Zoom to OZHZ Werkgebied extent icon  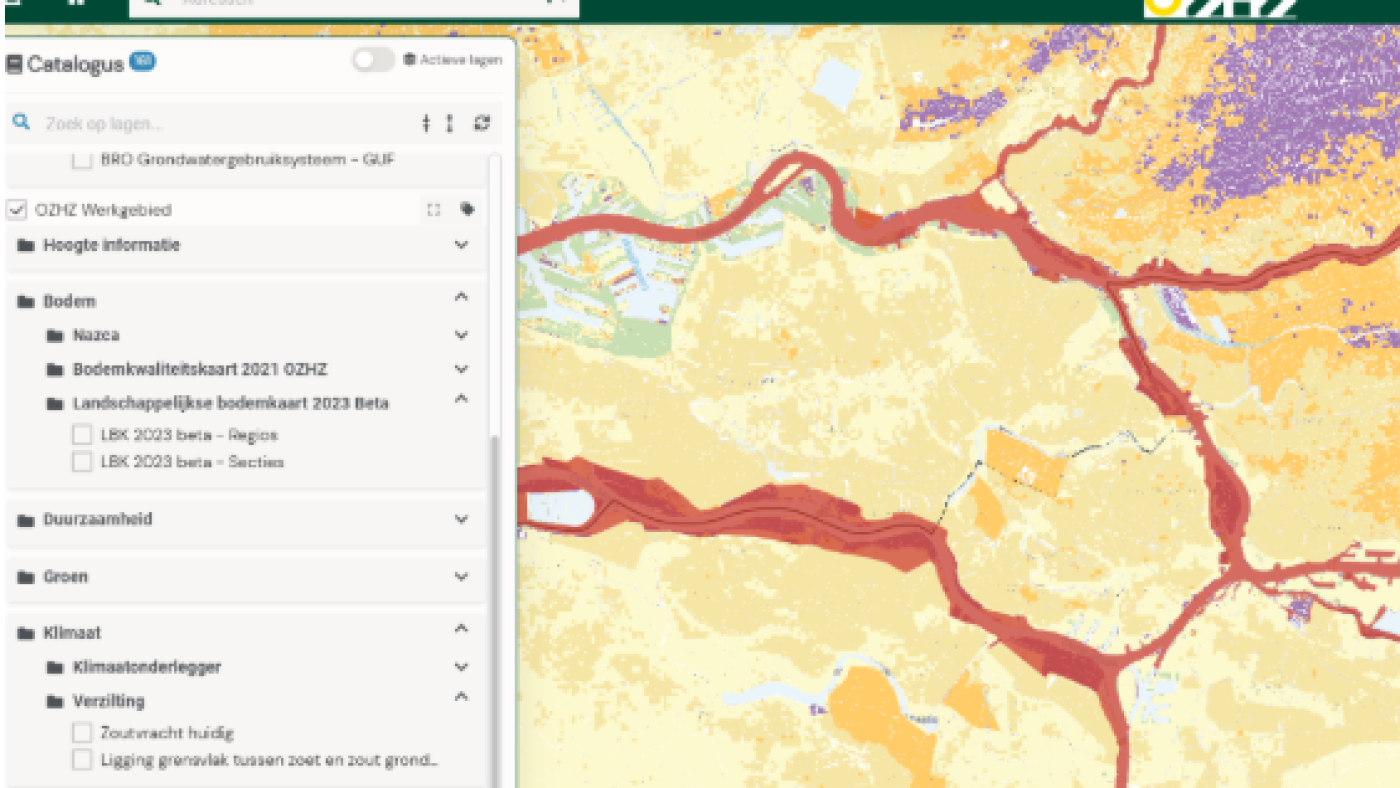434,210
